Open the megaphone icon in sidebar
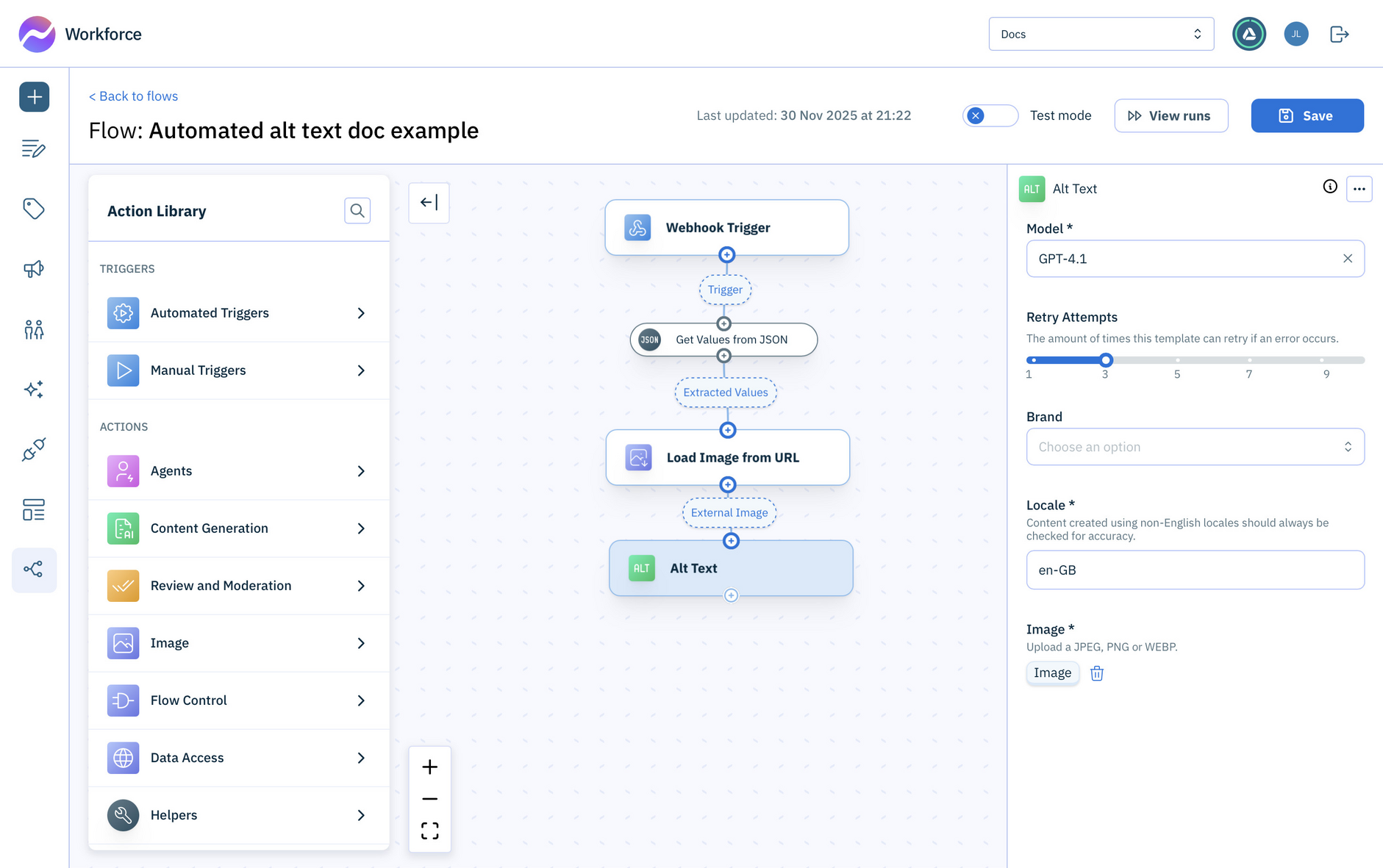Image resolution: width=1383 pixels, height=868 pixels. 34,269
